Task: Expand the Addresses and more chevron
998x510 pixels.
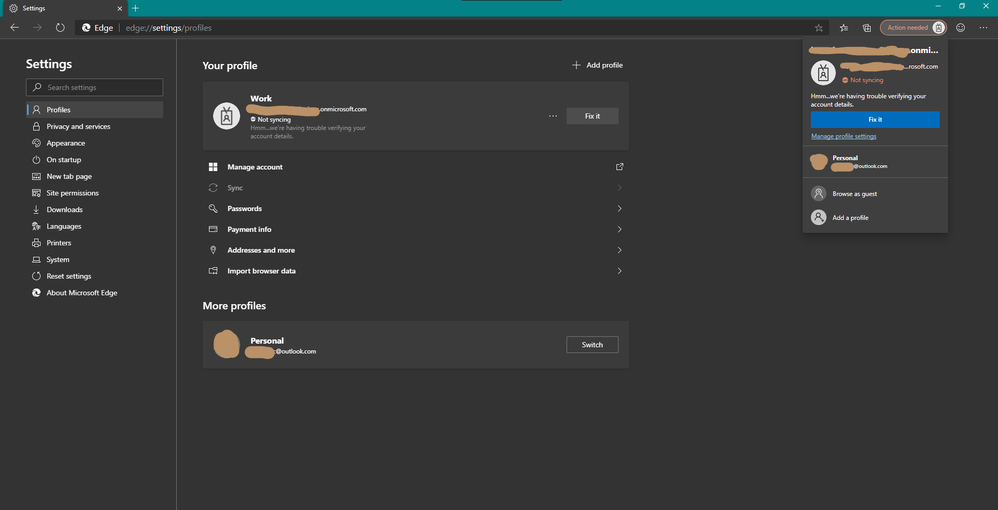Action: 619,250
